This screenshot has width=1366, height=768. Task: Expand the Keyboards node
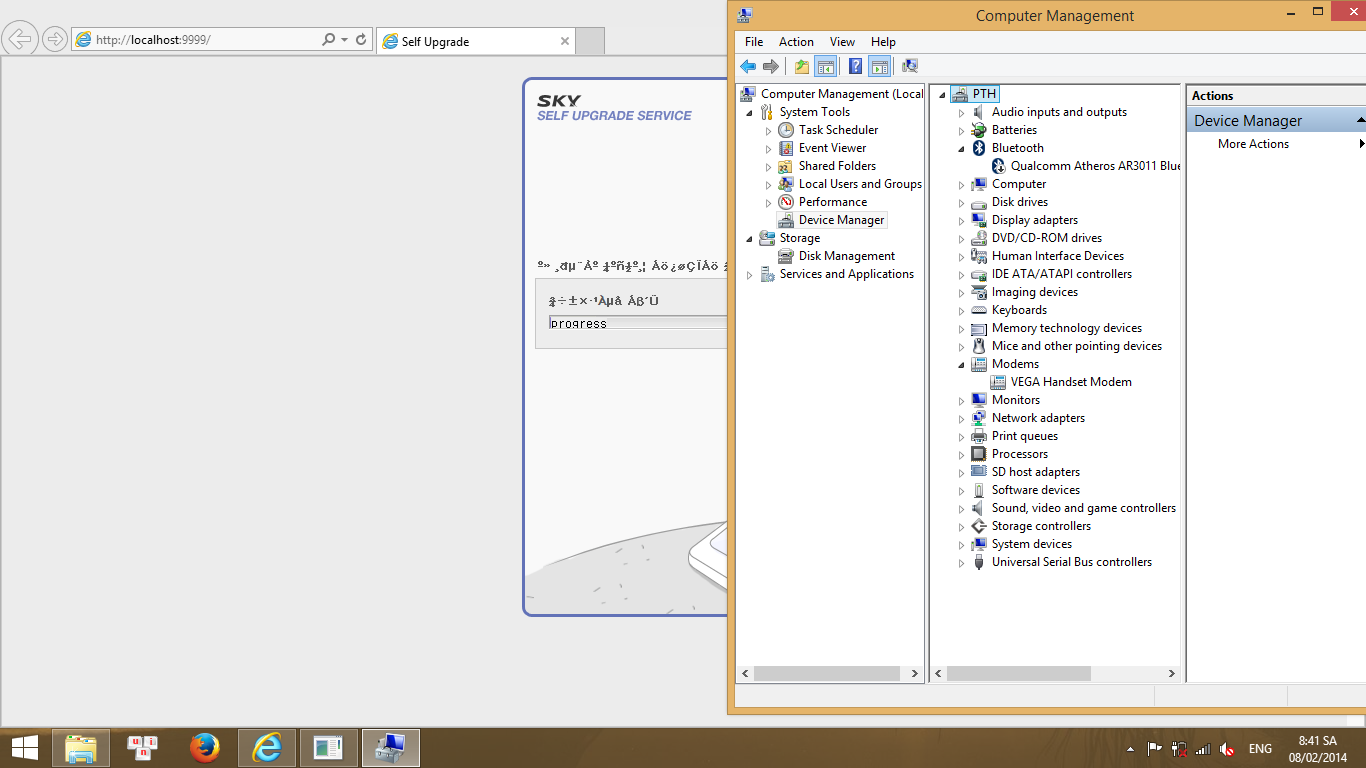[962, 311]
